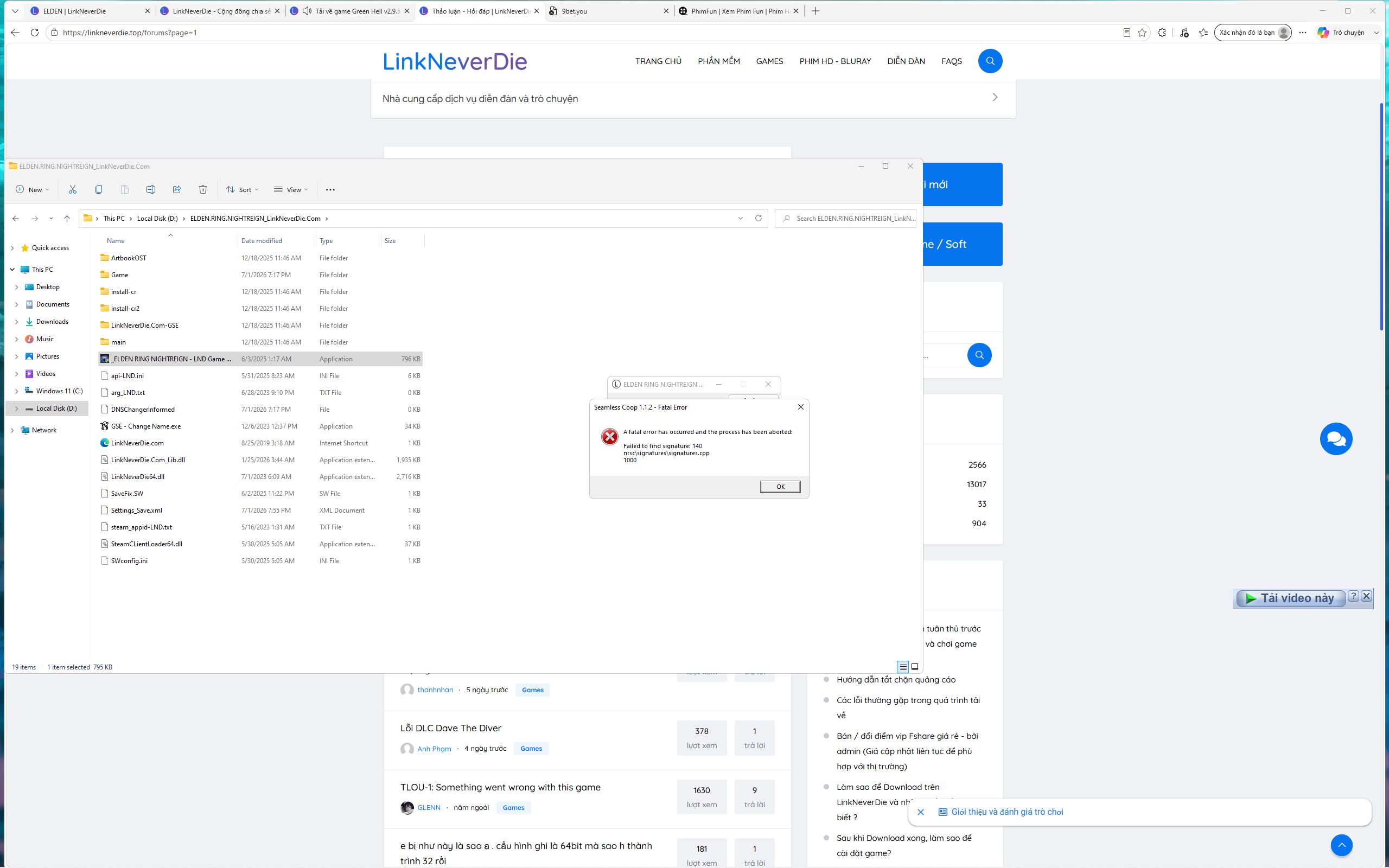Screen dimensions: 1389x868
Task: Expand 'Nhà cung cấp dịch vụ diễn đàn' chevron
Action: pyautogui.click(x=995, y=98)
